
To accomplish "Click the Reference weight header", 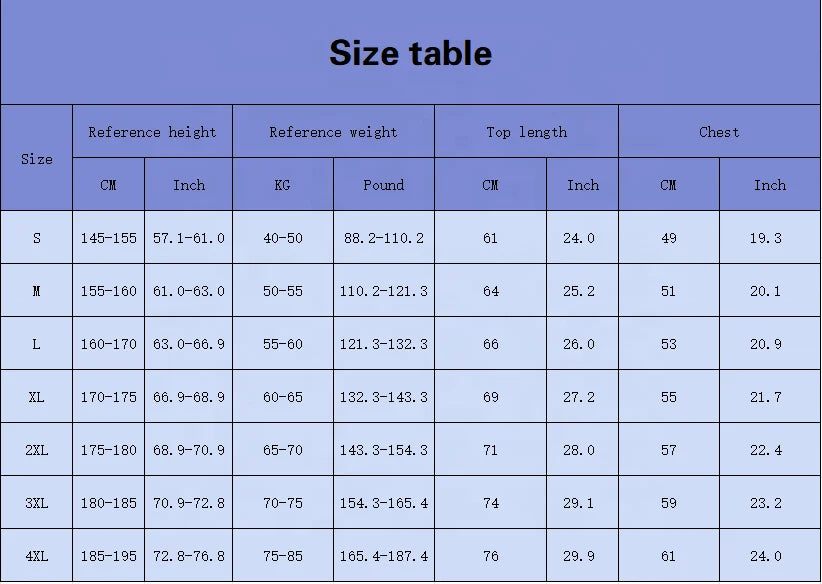I will coord(333,132).
